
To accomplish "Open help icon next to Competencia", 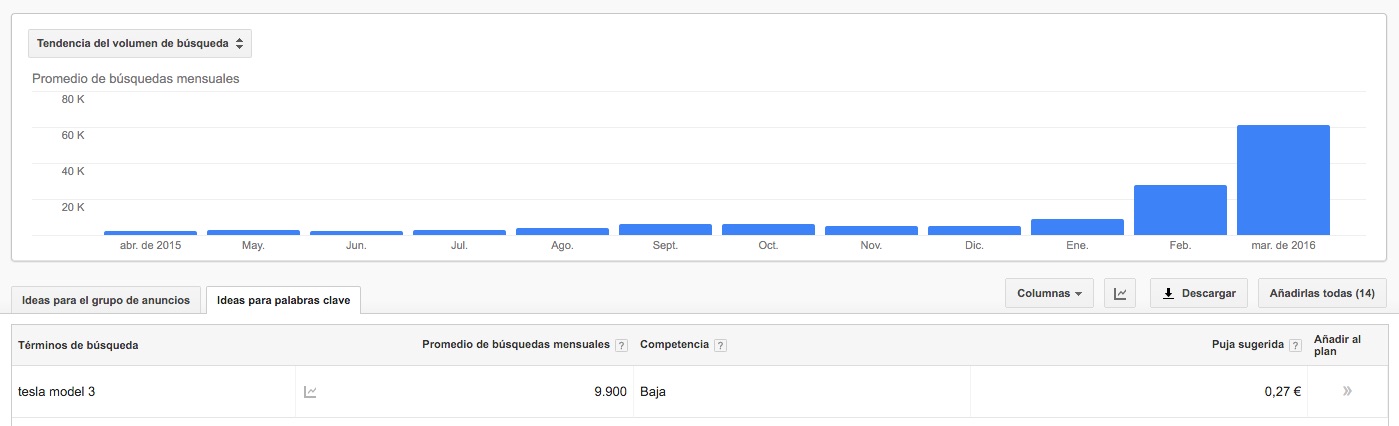I will (x=721, y=345).
